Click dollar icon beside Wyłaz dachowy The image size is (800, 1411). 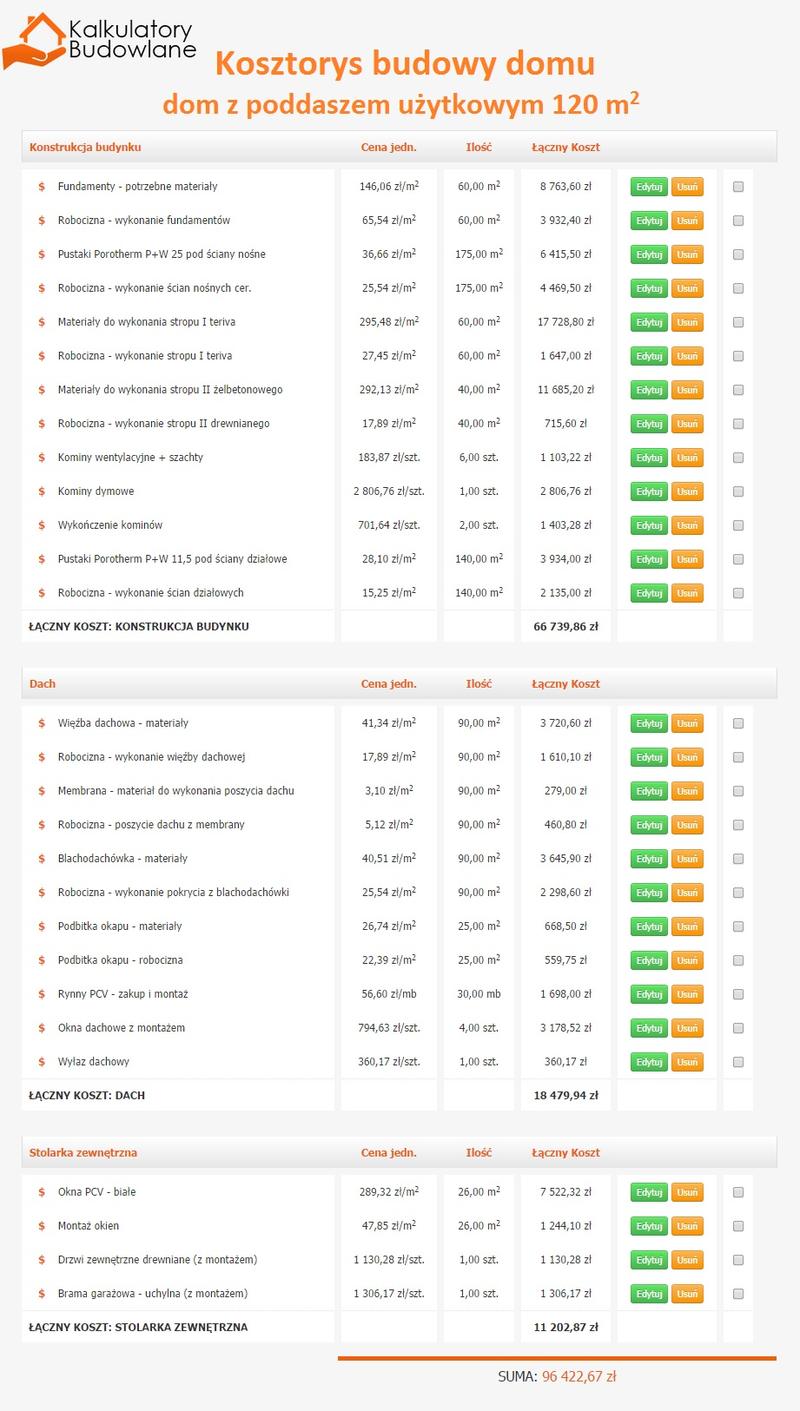(x=41, y=1062)
